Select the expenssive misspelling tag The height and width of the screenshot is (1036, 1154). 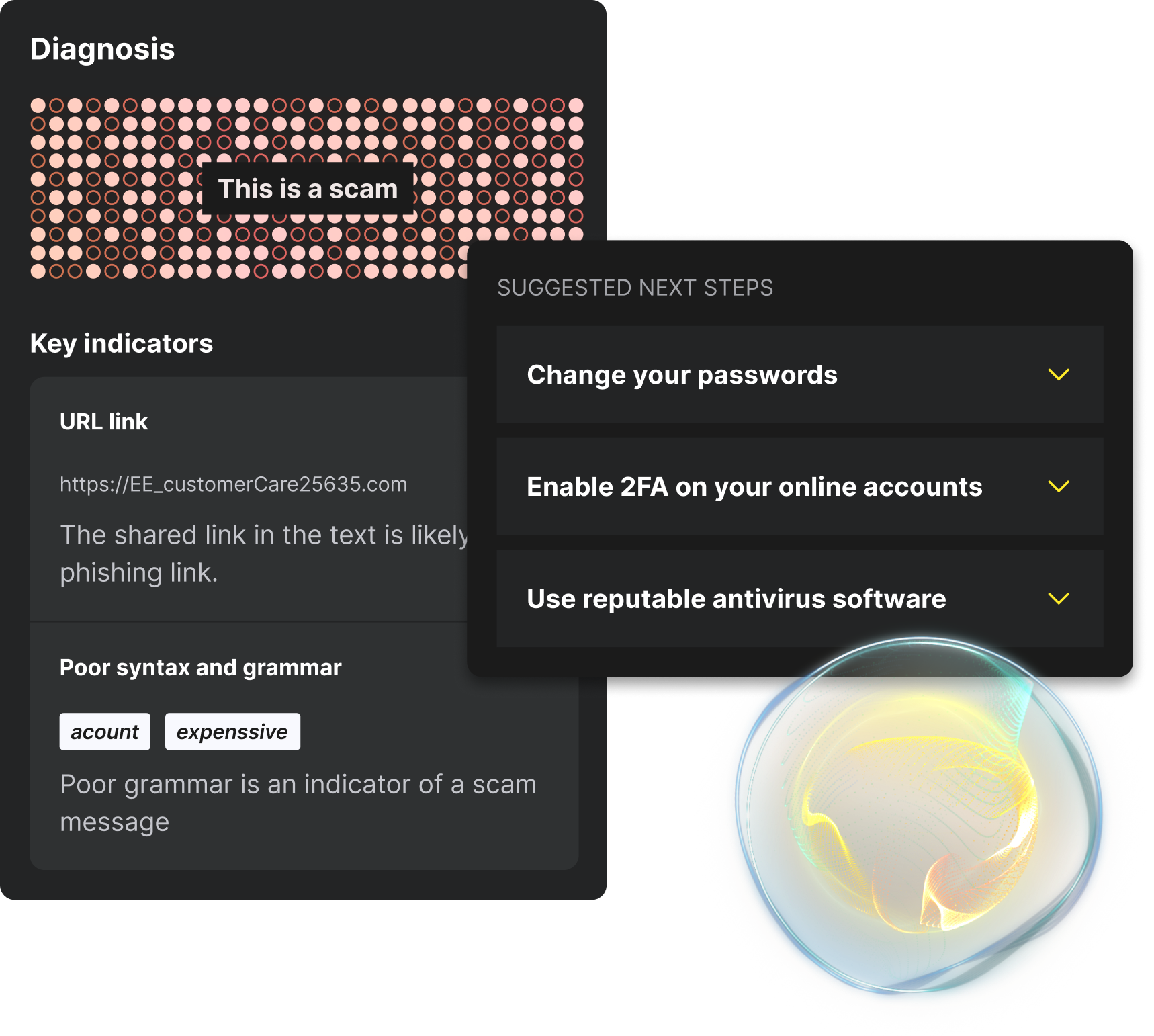(232, 731)
